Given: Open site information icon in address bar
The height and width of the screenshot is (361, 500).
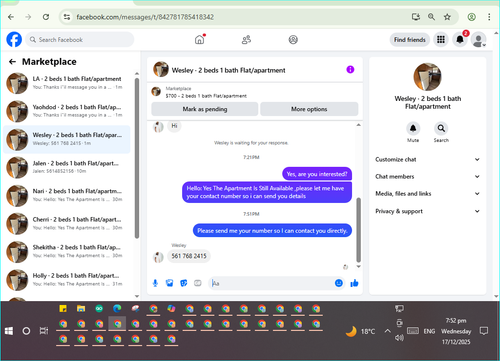Looking at the screenshot, I should point(67,17).
